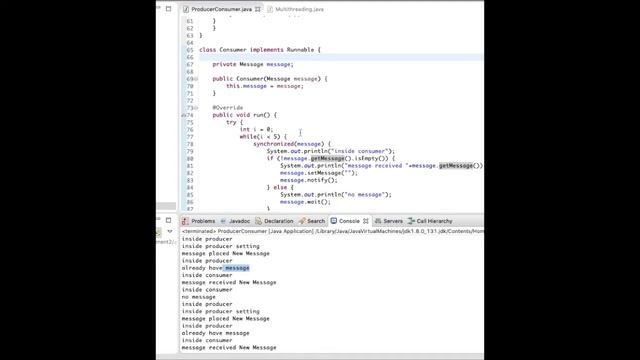Click line number 78 in the gutter

point(190,144)
